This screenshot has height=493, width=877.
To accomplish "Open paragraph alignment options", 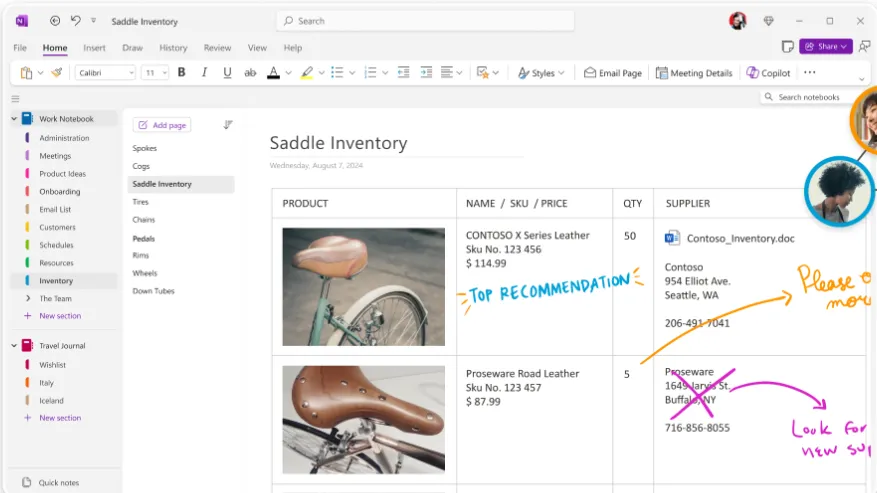I will pos(451,72).
